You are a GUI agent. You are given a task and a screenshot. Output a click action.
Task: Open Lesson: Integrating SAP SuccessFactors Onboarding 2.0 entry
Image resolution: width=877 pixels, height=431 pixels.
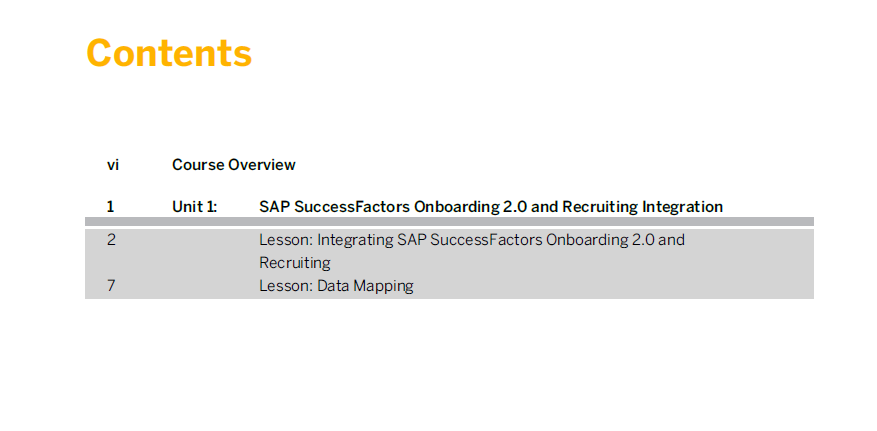(x=471, y=240)
